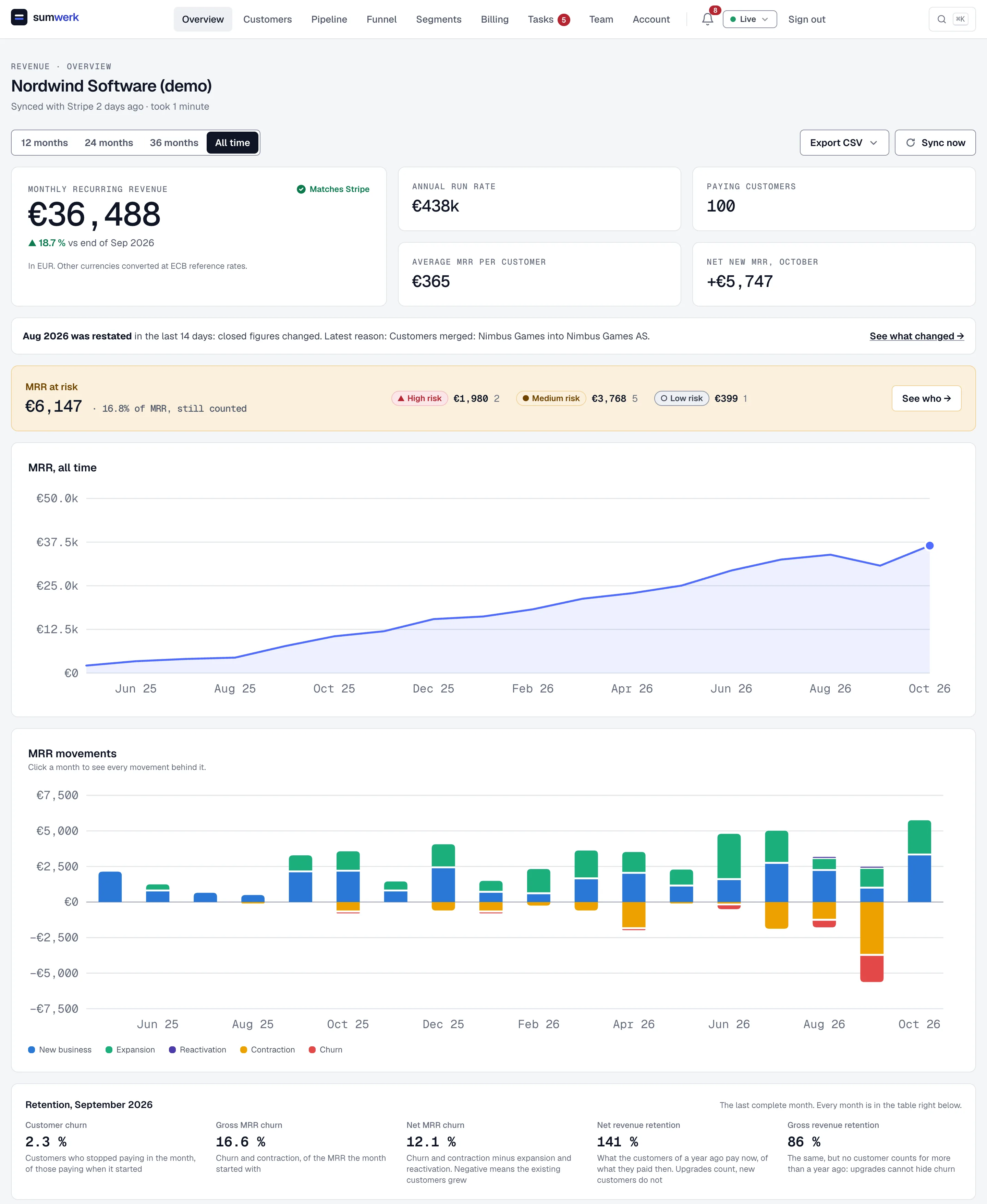Click the High risk badge
The height and width of the screenshot is (1204, 987).
pyautogui.click(x=419, y=399)
